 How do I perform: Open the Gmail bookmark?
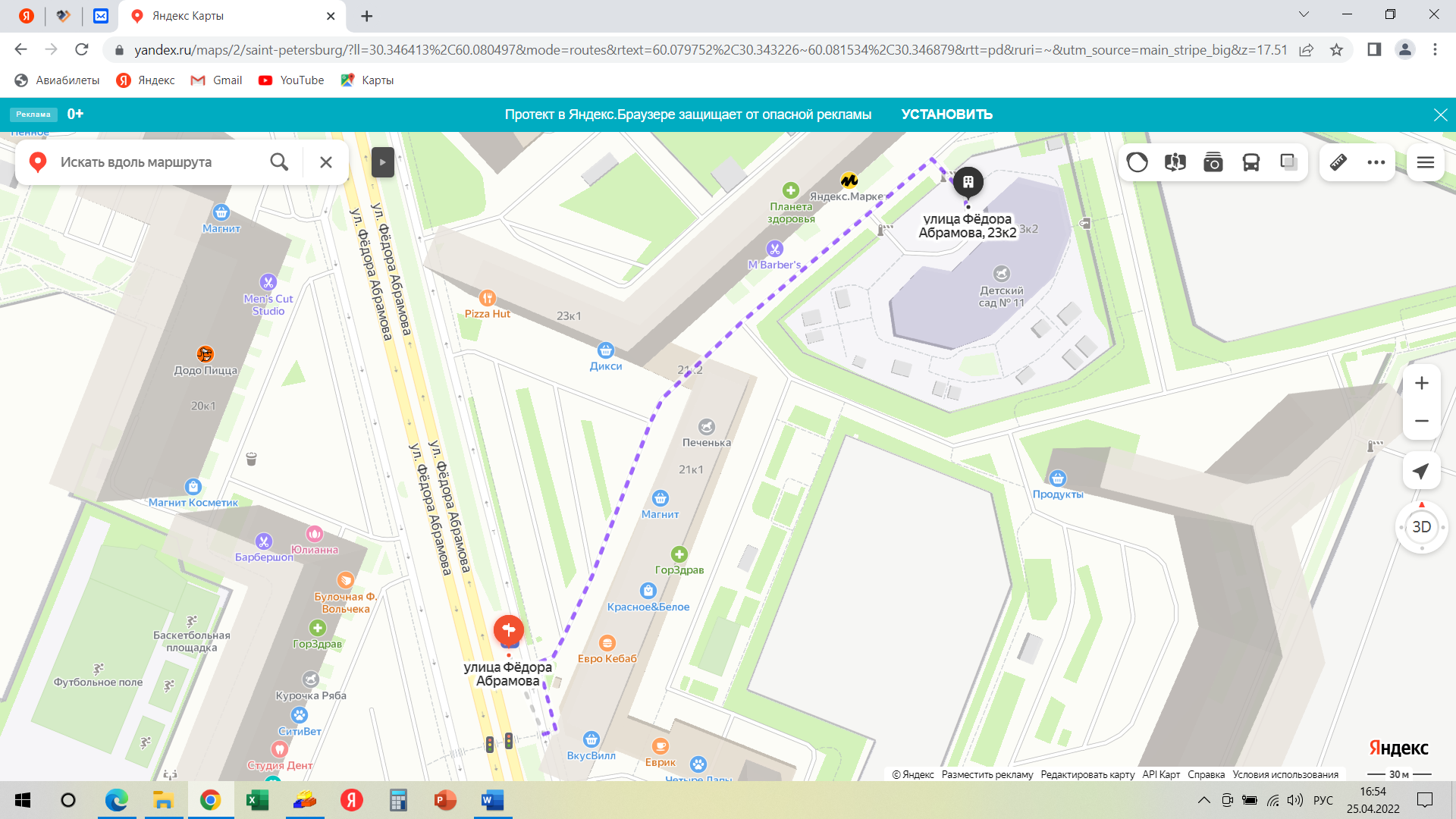(217, 80)
